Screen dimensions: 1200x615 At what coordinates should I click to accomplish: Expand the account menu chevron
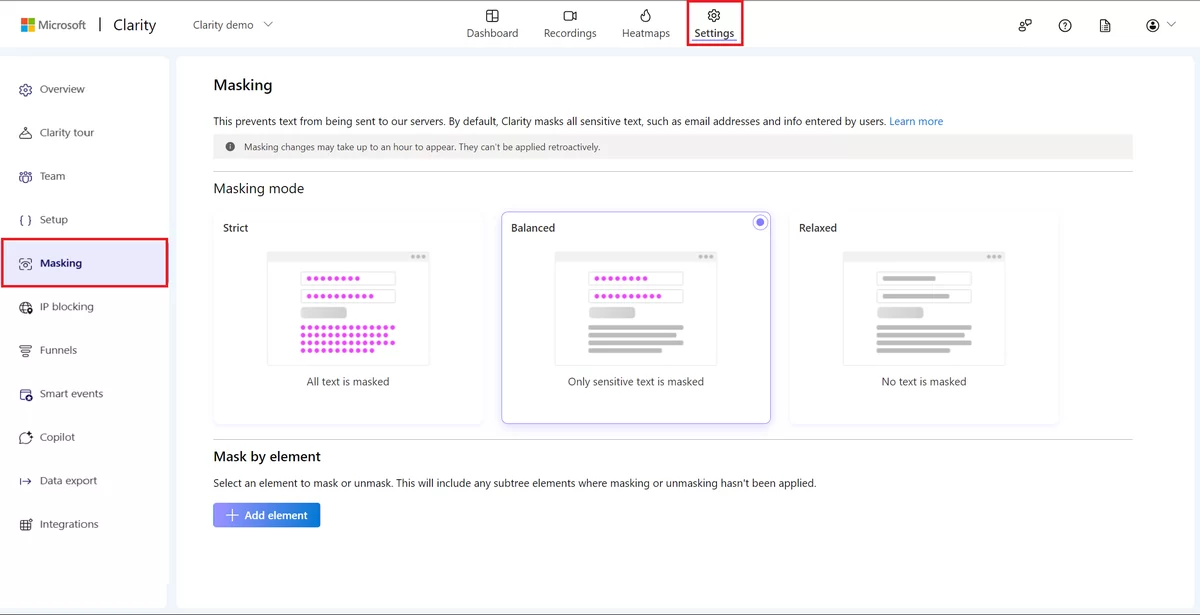(1172, 25)
